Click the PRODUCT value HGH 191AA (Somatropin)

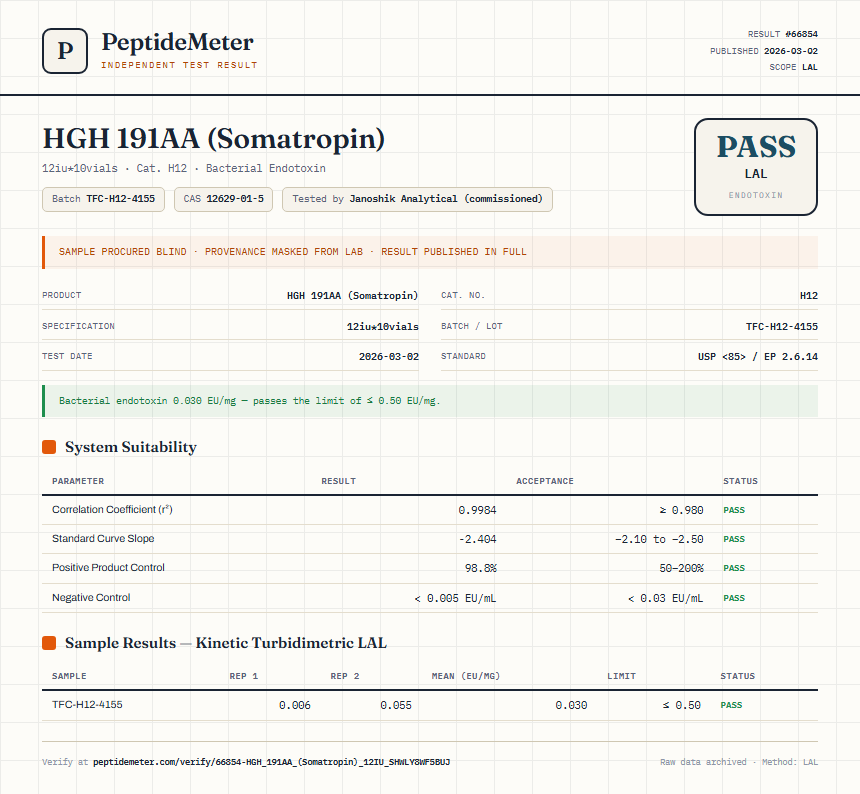[x=352, y=296]
